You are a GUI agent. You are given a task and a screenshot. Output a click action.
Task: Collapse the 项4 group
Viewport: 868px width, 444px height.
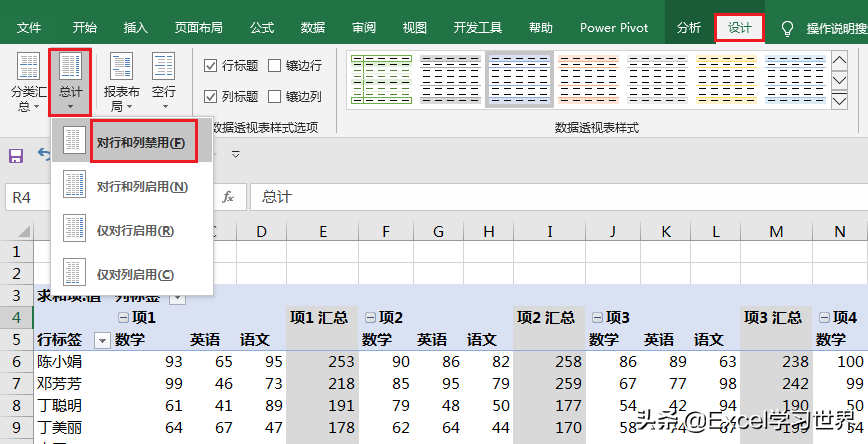pos(824,318)
